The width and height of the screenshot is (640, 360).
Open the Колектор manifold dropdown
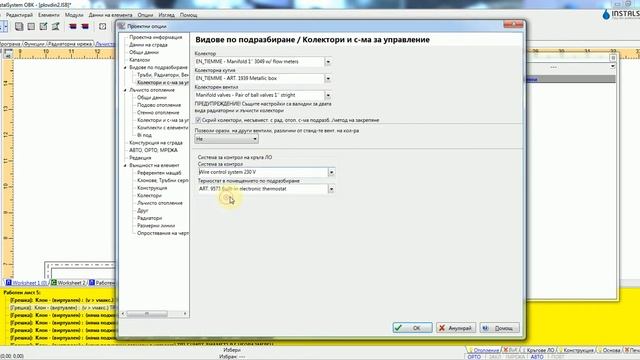click(328, 62)
